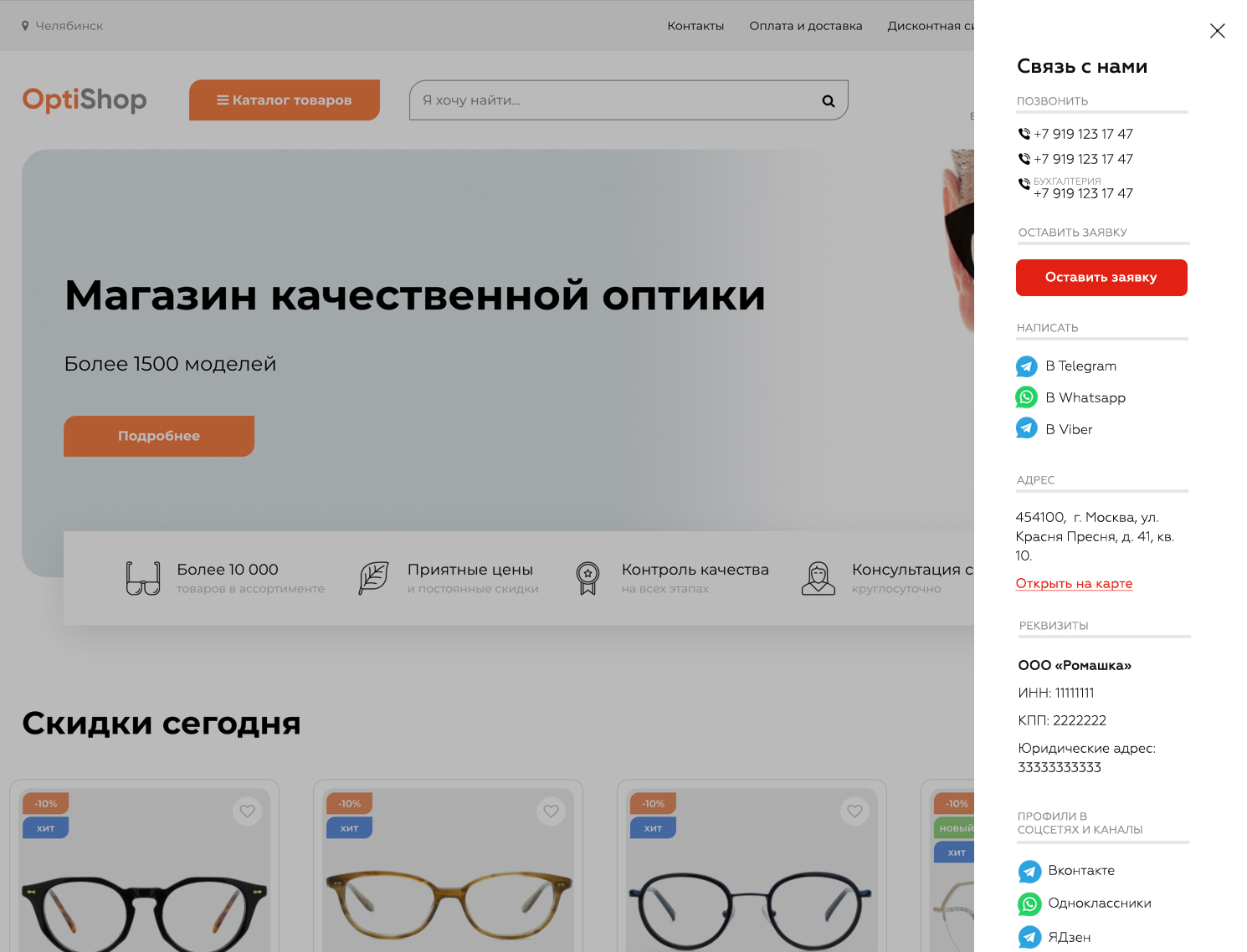Open the Вконтакте profile icon

(1029, 871)
